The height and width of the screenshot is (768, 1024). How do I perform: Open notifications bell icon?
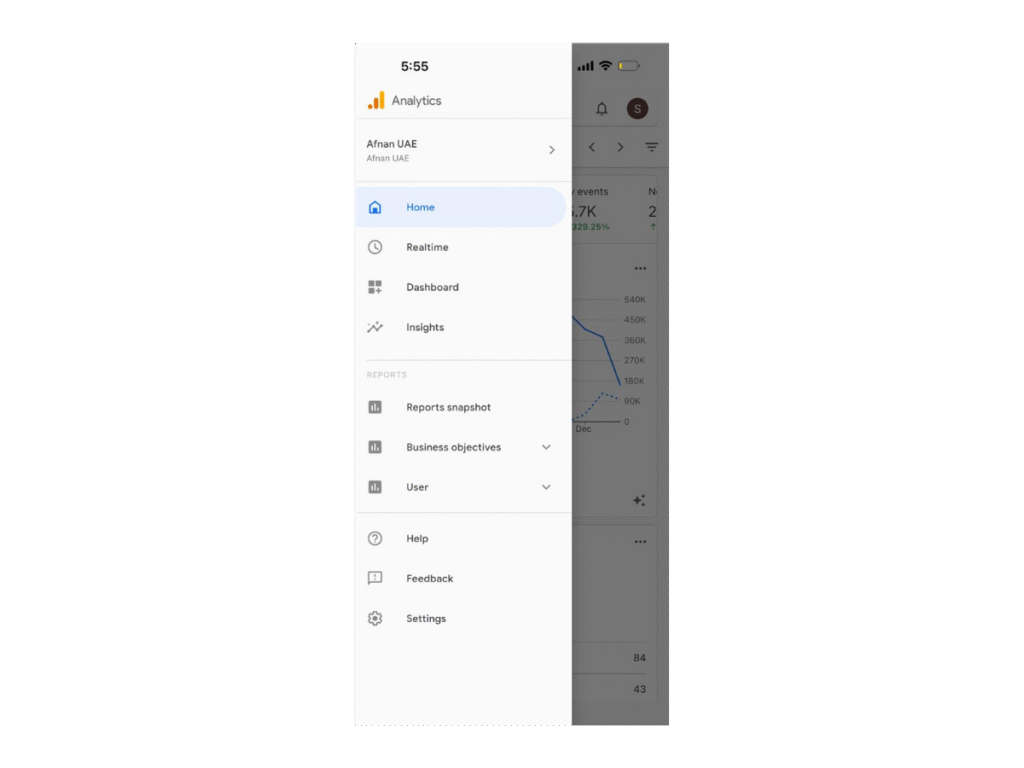[x=601, y=108]
